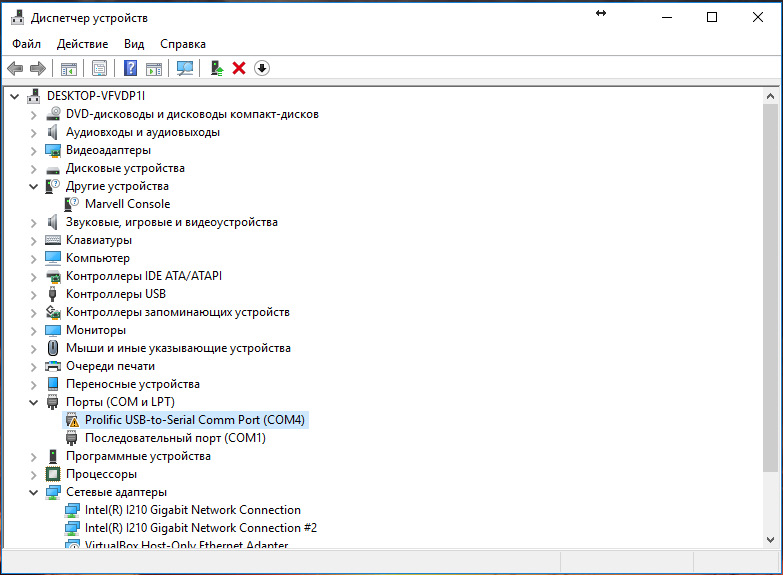Click the Клавиатуры keyboard icon
Screen dimensions: 783x575
click(53, 240)
